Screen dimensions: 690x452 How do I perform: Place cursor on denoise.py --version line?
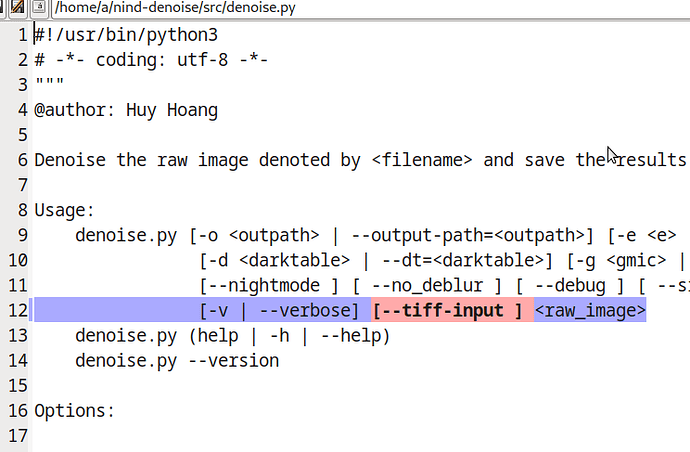coord(177,360)
